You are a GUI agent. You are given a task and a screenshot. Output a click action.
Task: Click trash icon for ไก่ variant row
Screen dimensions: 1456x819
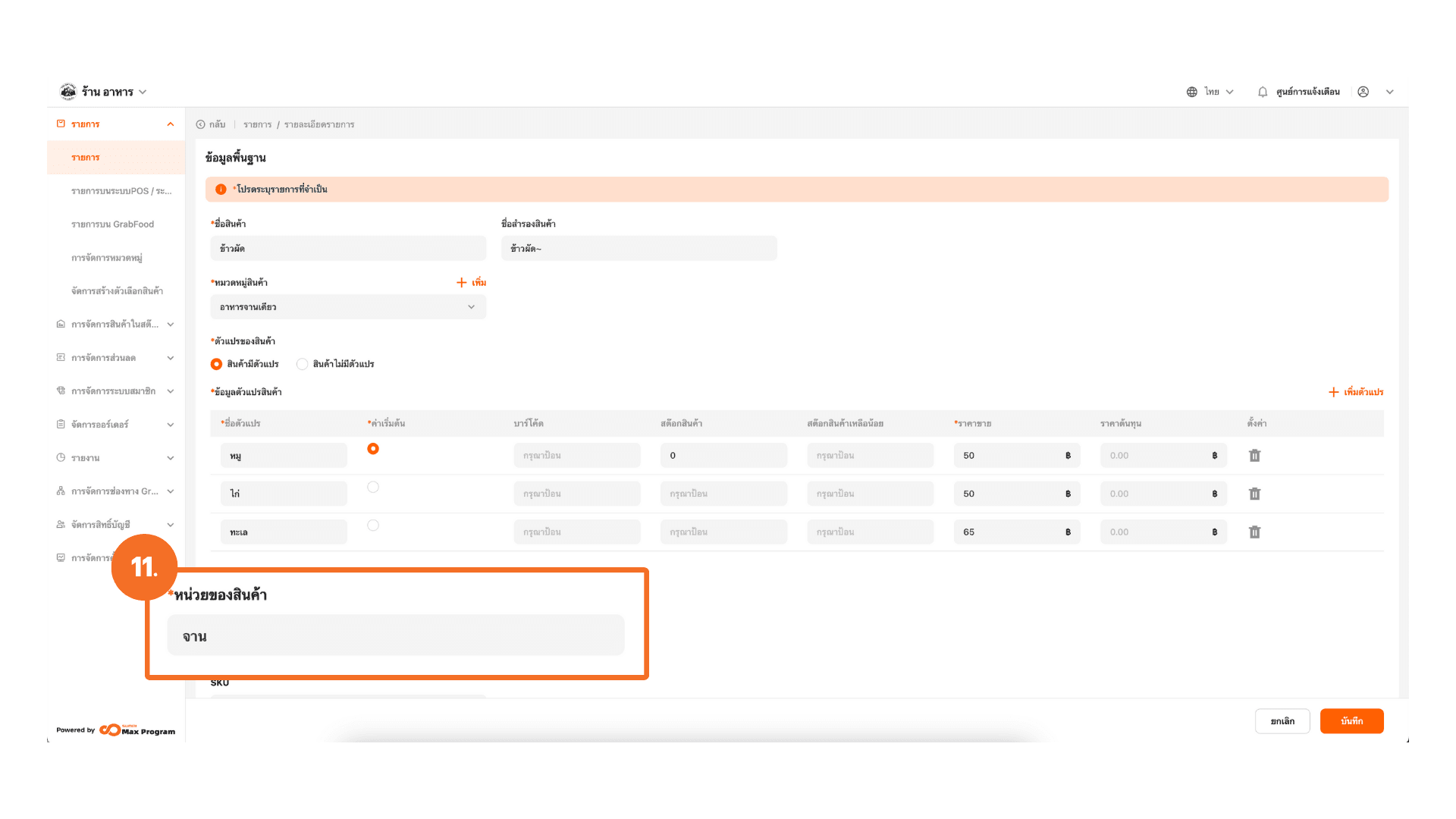[x=1254, y=494]
